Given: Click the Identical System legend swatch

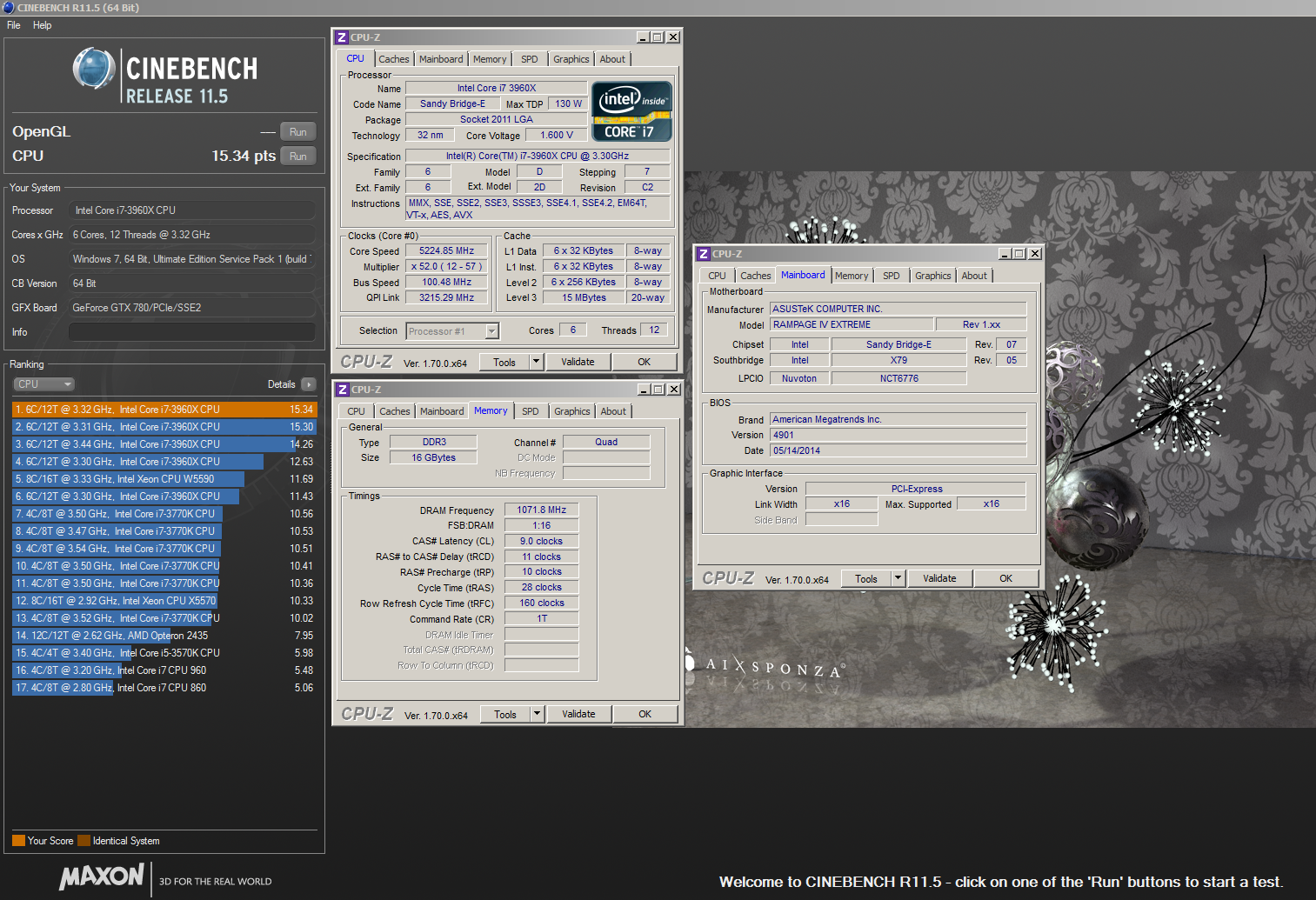Looking at the screenshot, I should pyautogui.click(x=84, y=841).
